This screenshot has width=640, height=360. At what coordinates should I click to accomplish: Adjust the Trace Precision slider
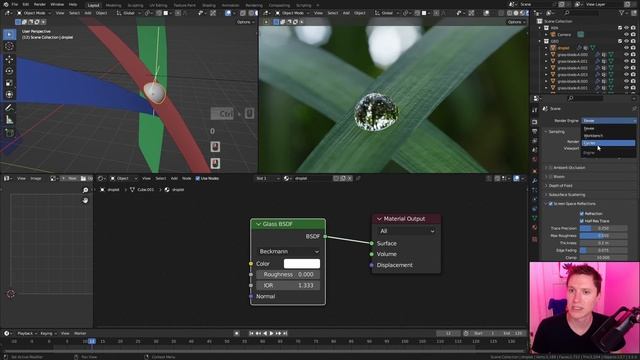(603, 229)
